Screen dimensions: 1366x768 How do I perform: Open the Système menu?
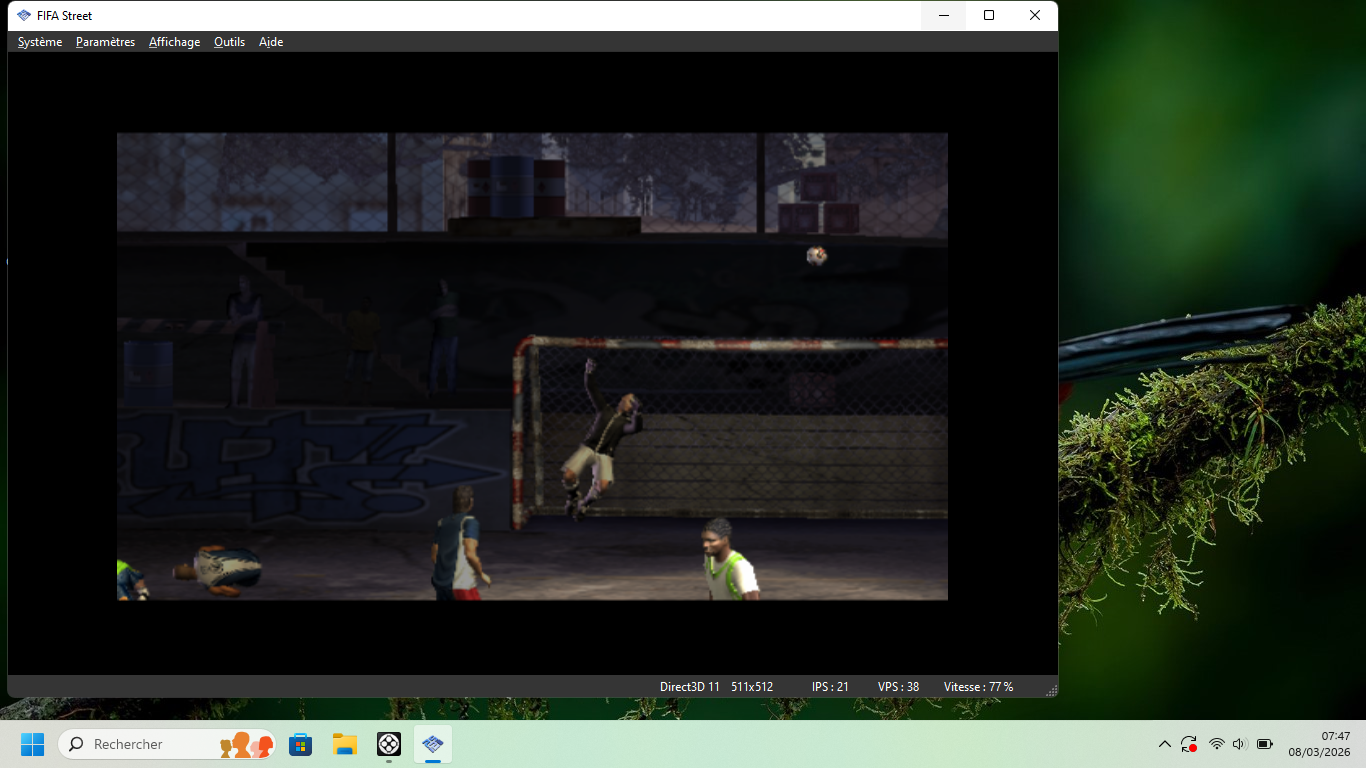pyautogui.click(x=40, y=42)
